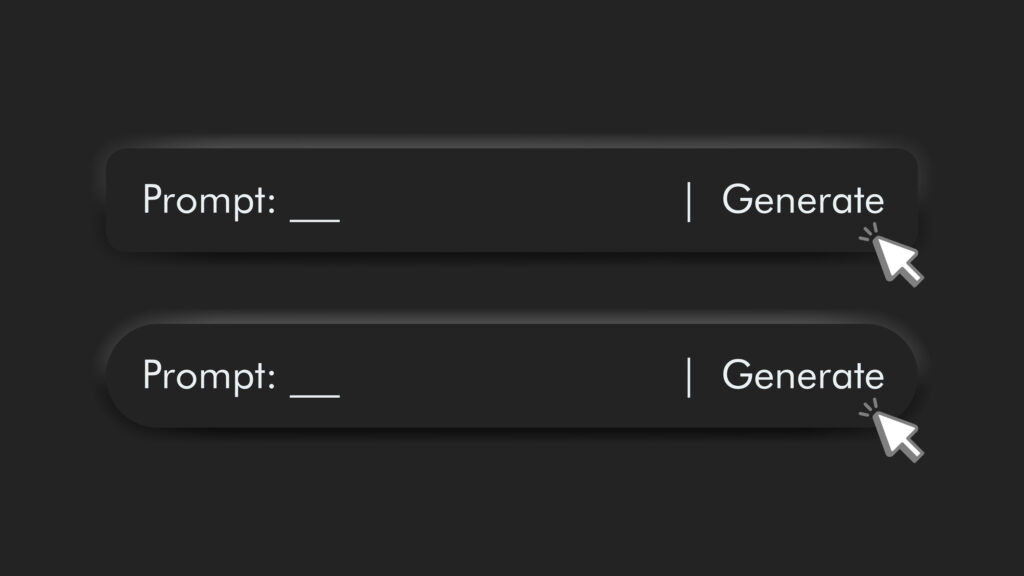The width and height of the screenshot is (1024, 576).
Task: Click the "Prompt:" label in the lower bar
Action: [208, 376]
